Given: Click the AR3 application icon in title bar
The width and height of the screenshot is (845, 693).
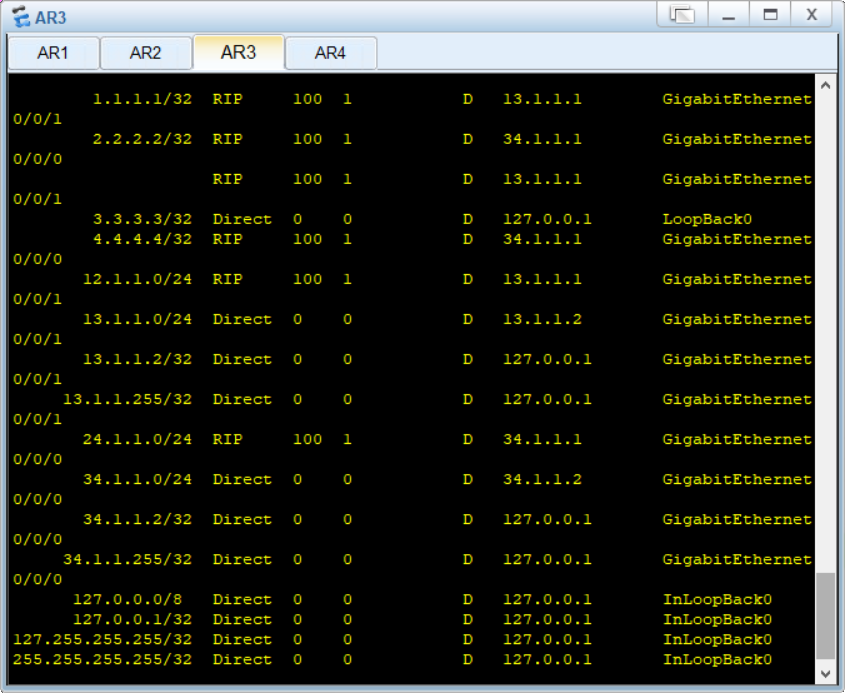Looking at the screenshot, I should (x=21, y=17).
